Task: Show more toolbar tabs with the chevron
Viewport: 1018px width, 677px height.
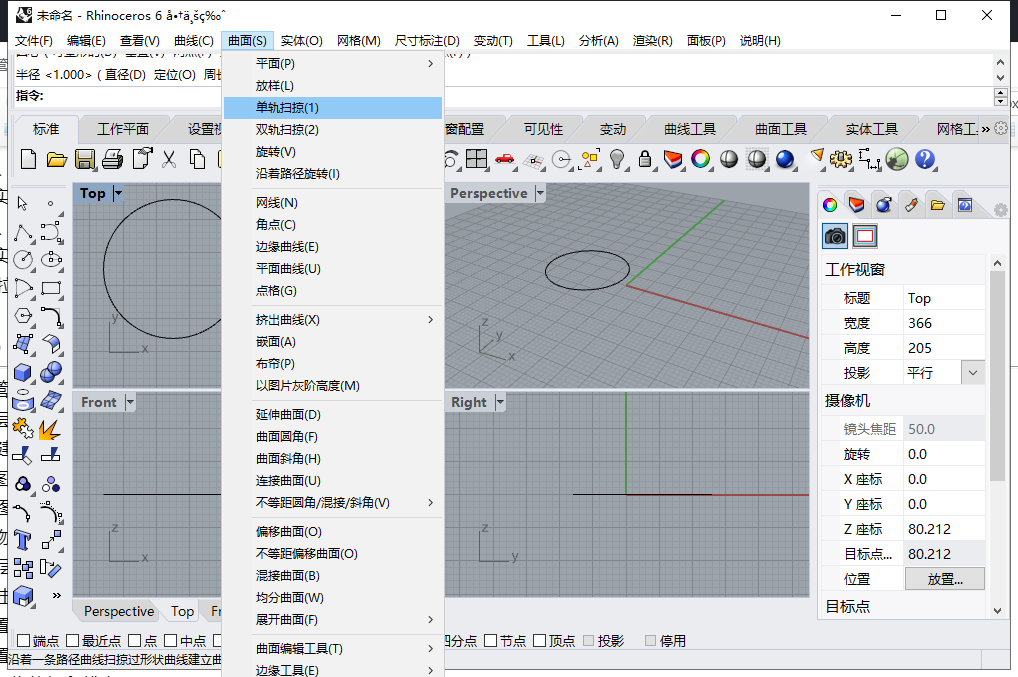Action: click(x=985, y=129)
